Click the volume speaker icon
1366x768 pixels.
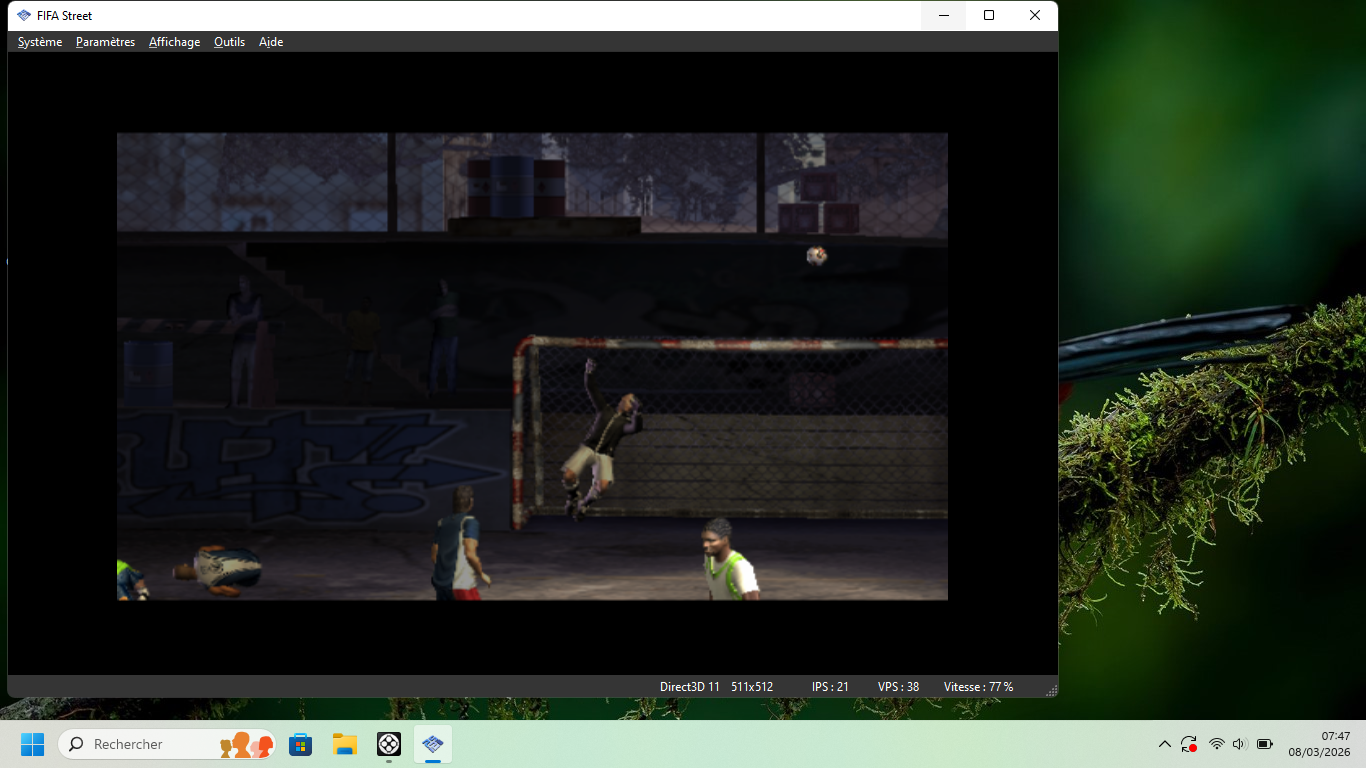[1240, 744]
